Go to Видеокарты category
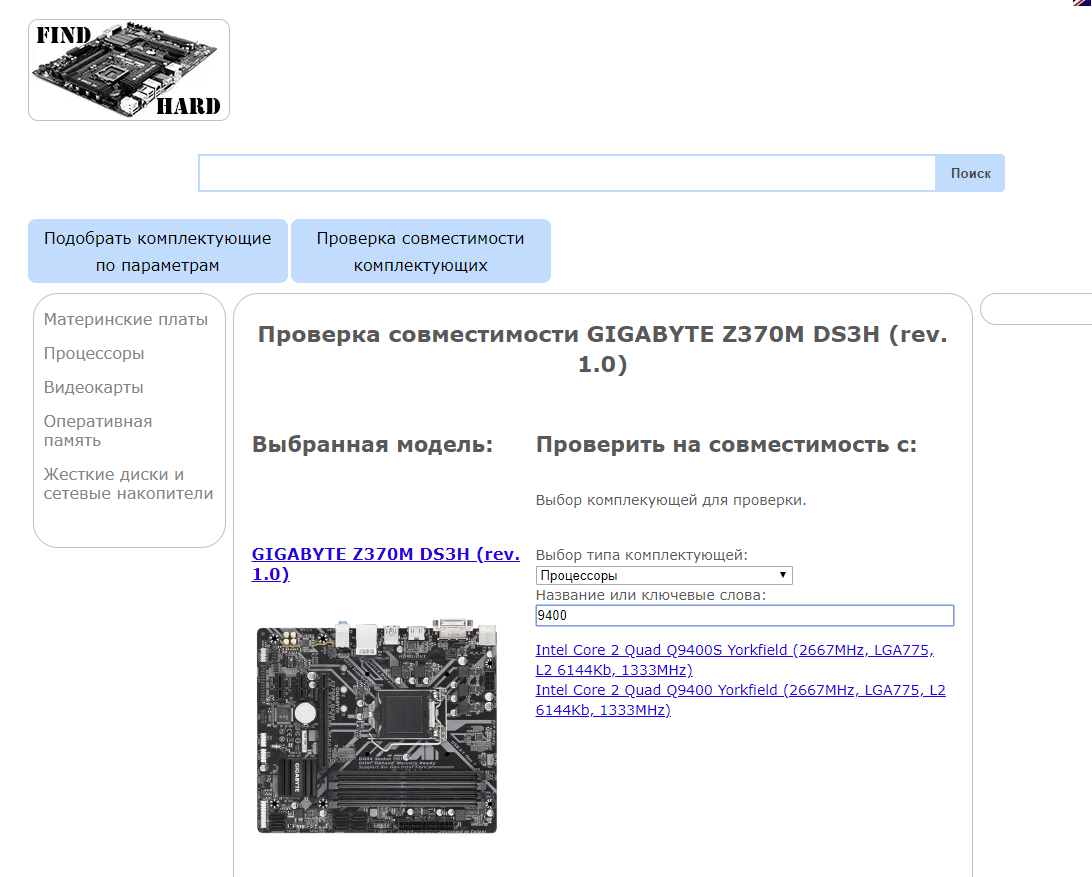This screenshot has width=1092, height=877. pyautogui.click(x=94, y=387)
